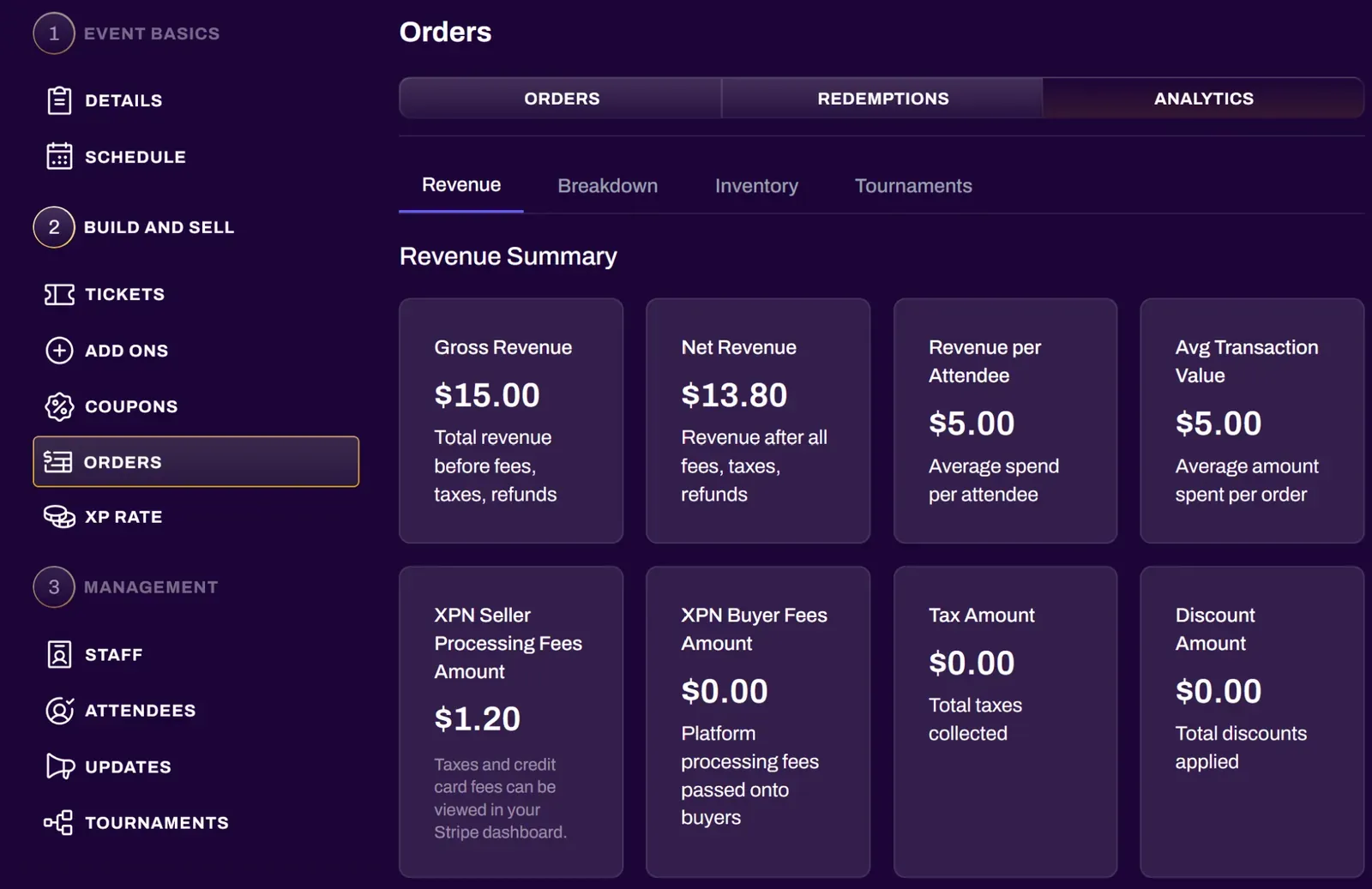Screen dimensions: 1372x889
Task: Click the Orders list icon
Action: [x=57, y=462]
